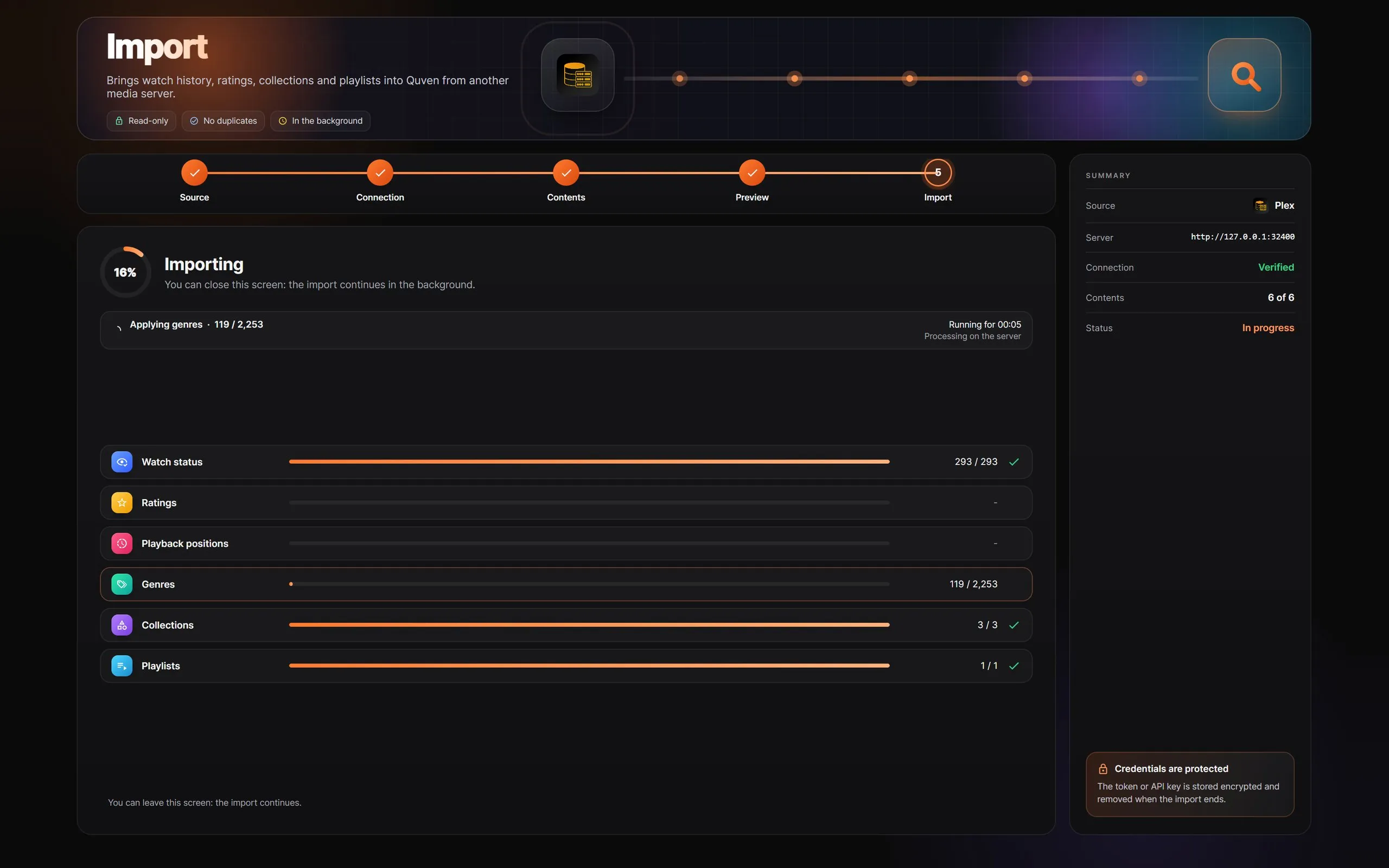Click the Genres progress bar
Image resolution: width=1389 pixels, height=868 pixels.
click(x=589, y=584)
